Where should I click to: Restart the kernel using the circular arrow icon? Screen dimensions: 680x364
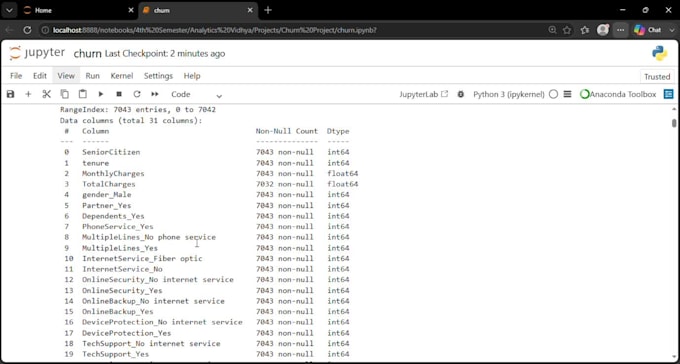pos(137,94)
